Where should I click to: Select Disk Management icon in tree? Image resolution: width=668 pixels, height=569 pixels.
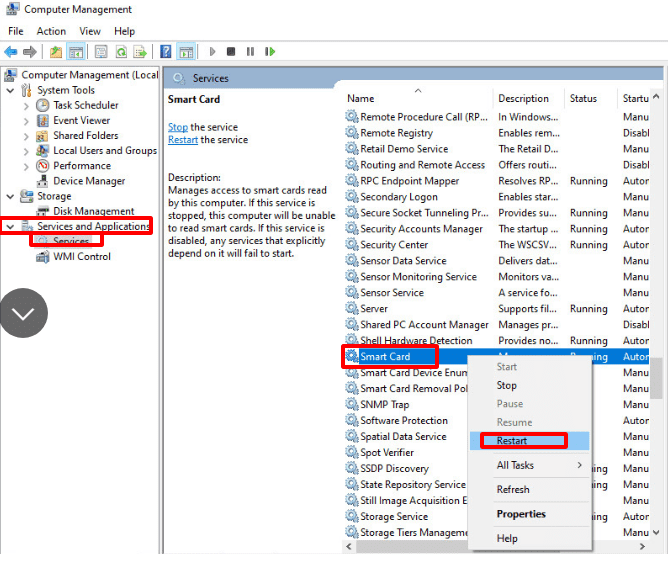pos(43,211)
